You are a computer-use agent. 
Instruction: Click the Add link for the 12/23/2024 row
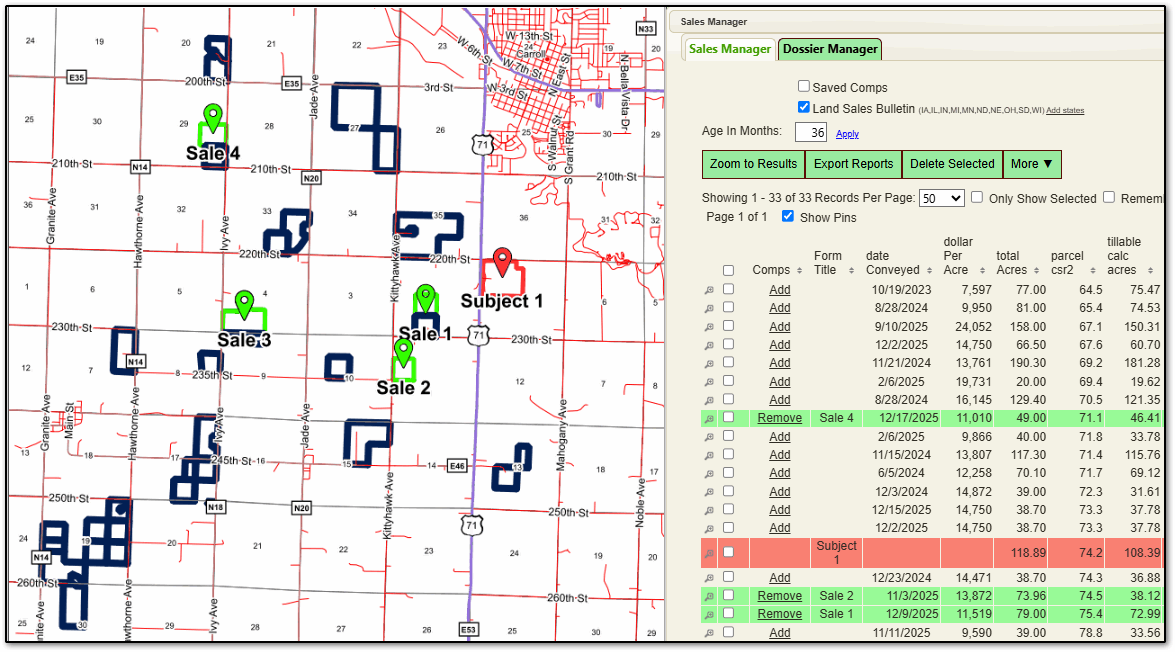[779, 578]
